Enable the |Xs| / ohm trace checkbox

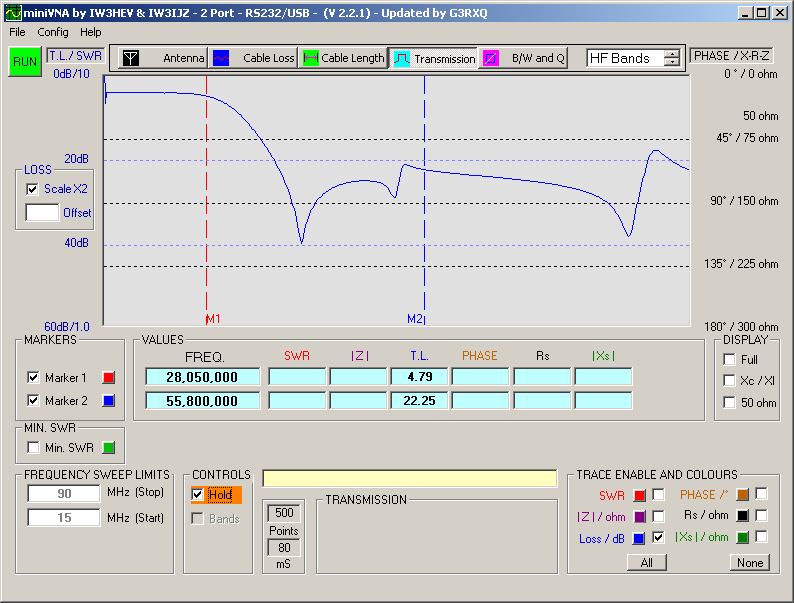[x=761, y=537]
